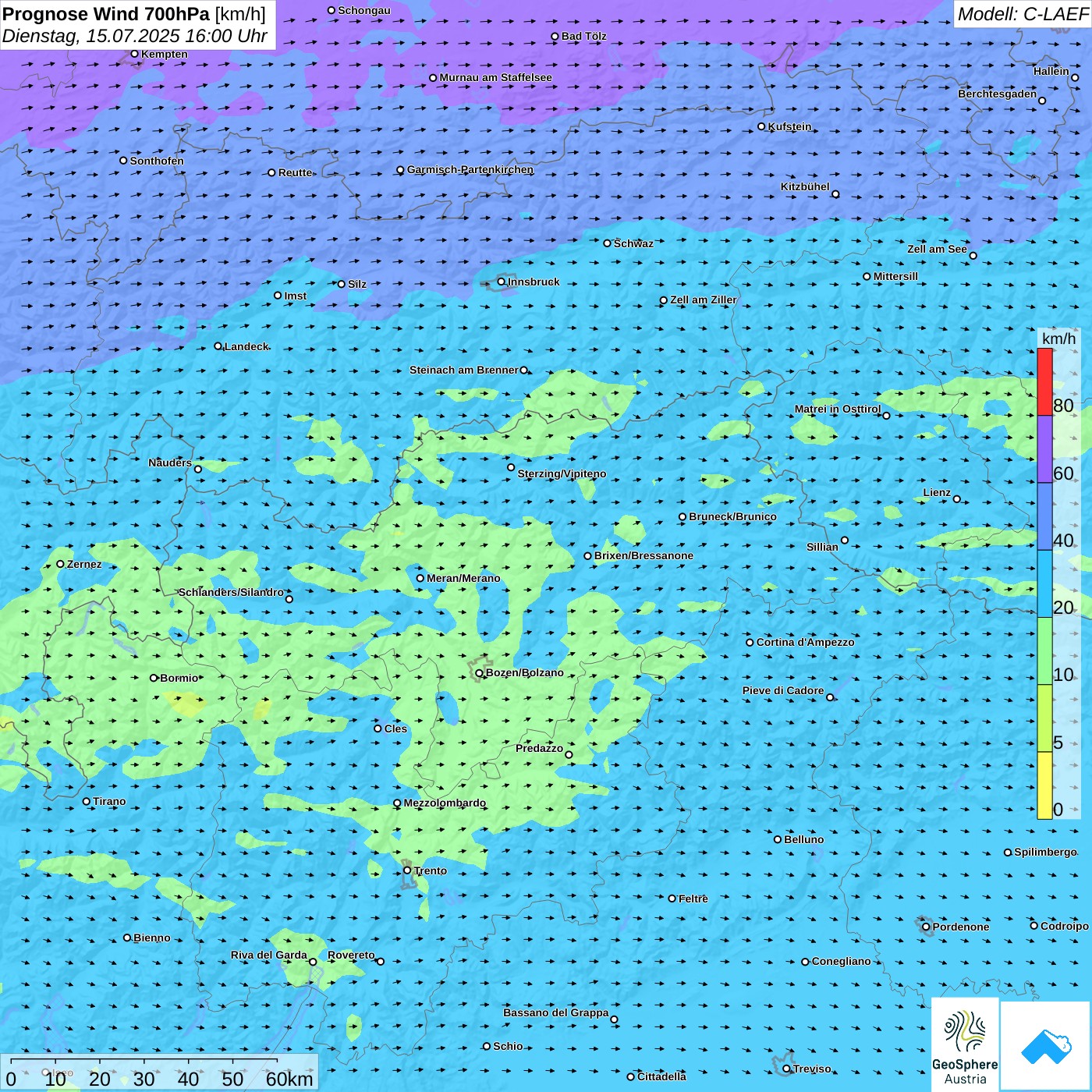1092x1092 pixels.
Task: Click the Zell am See marker circle
Action: point(973,255)
